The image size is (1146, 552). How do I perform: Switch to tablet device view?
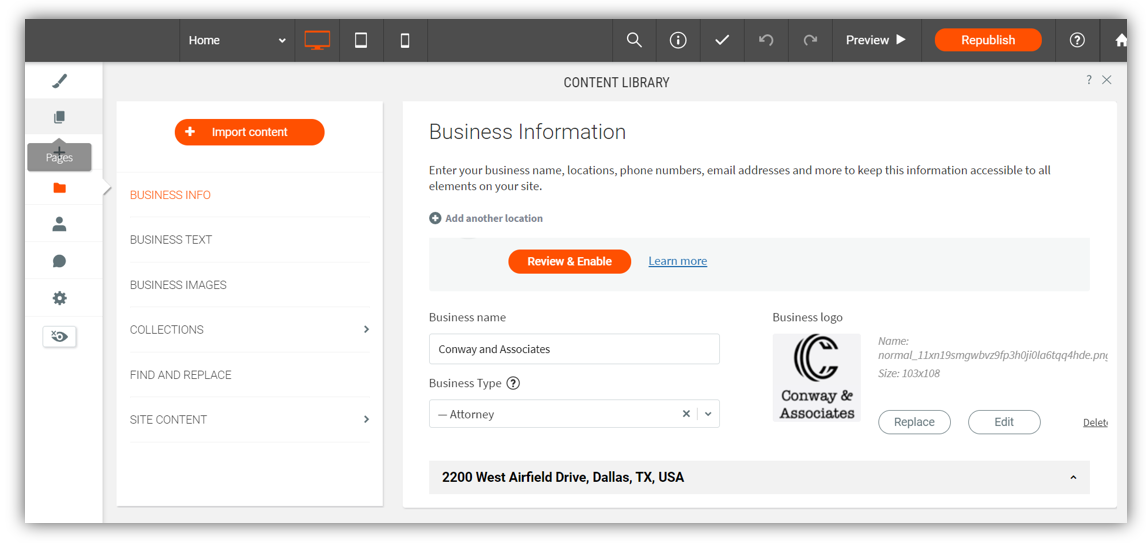click(361, 40)
